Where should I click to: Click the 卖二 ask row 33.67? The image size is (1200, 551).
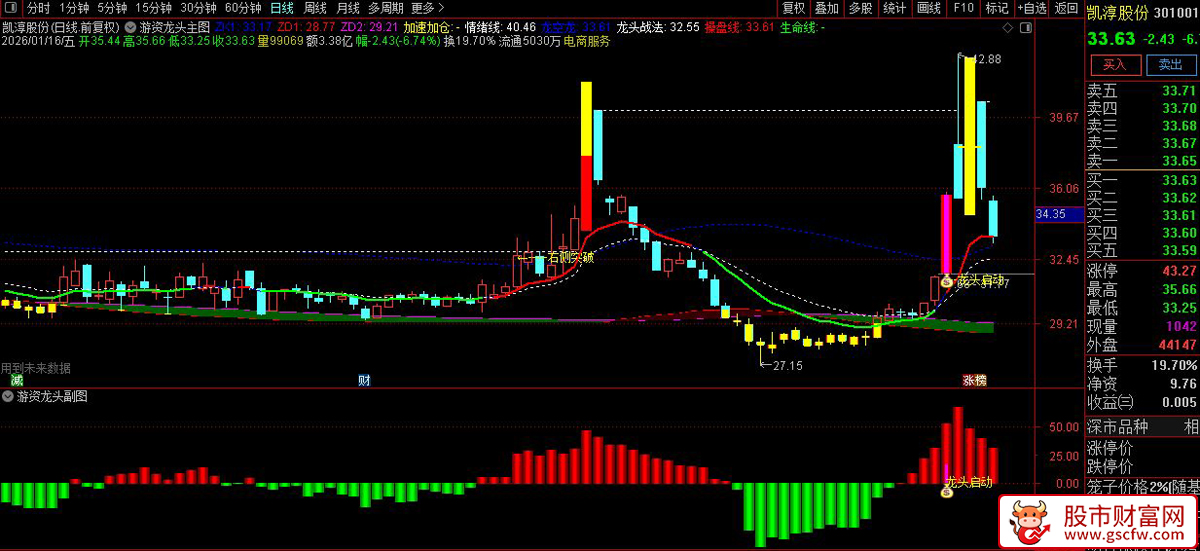(1143, 144)
